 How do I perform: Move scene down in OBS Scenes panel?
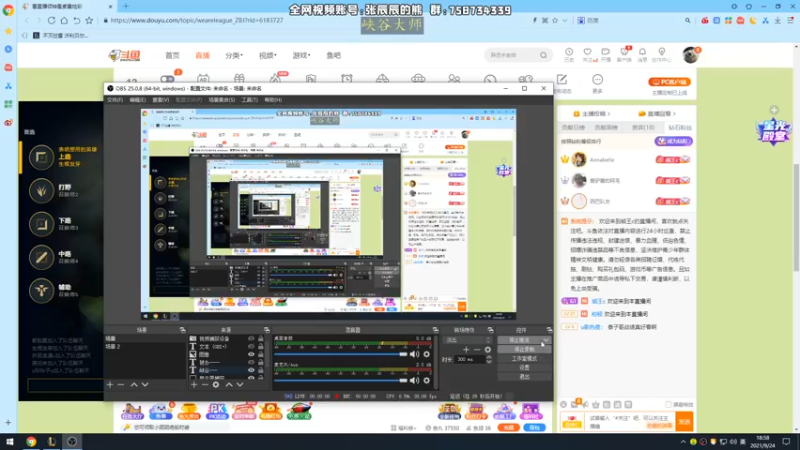point(145,385)
